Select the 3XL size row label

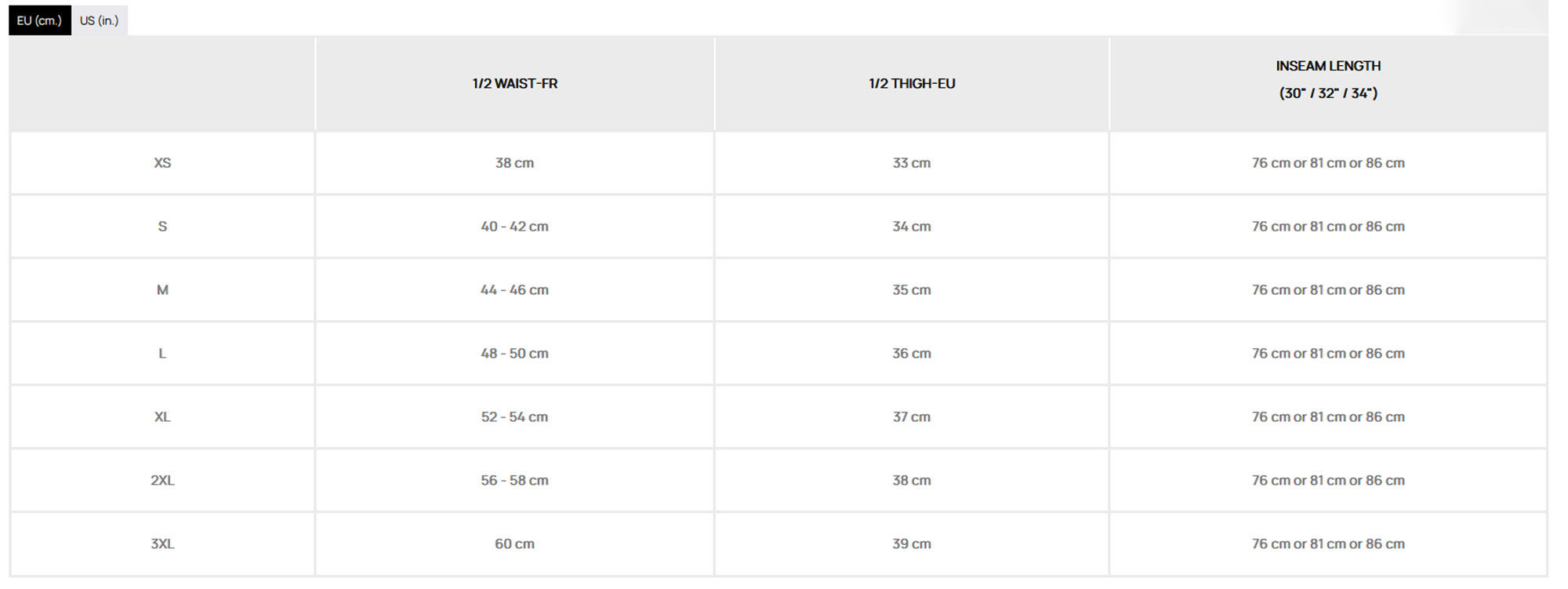coord(162,544)
